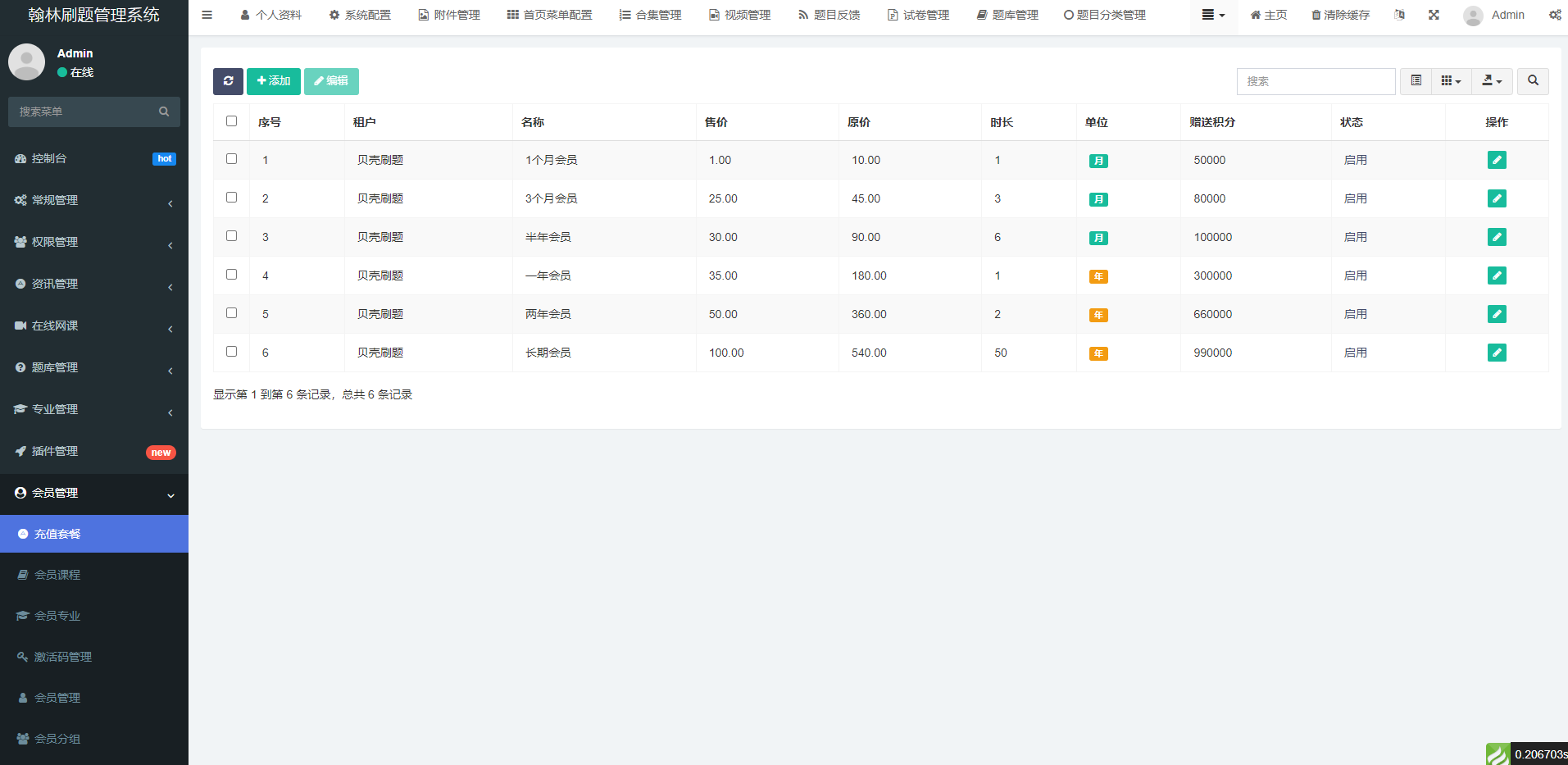Select the checkbox for row 1个月会员
The height and width of the screenshot is (765, 1568).
[x=231, y=159]
